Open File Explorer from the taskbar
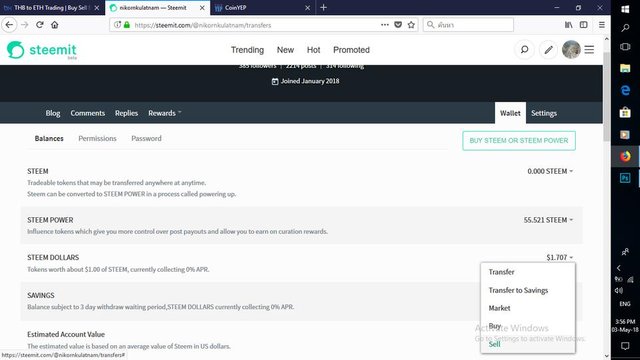640x360 pixels. click(x=625, y=68)
